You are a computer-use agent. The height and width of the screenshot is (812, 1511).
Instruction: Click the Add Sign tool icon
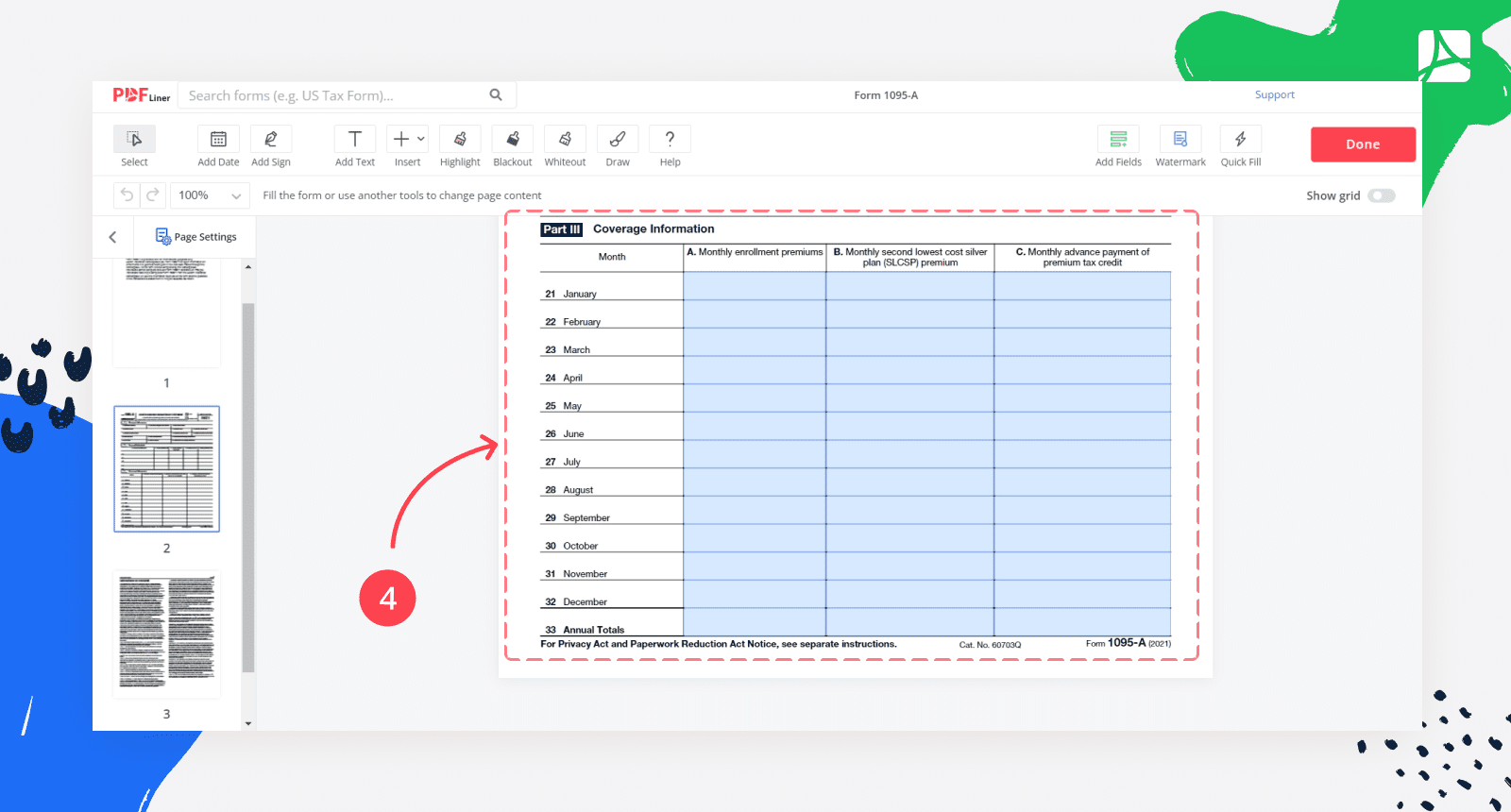[271, 140]
